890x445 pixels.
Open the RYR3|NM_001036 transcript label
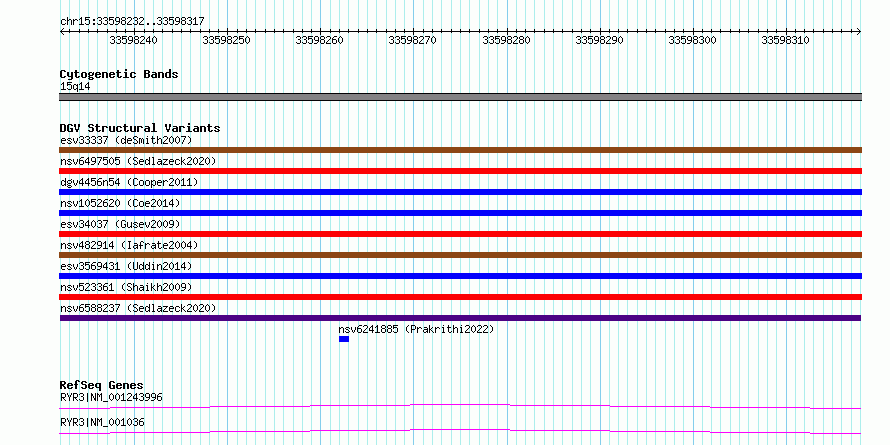coord(102,422)
